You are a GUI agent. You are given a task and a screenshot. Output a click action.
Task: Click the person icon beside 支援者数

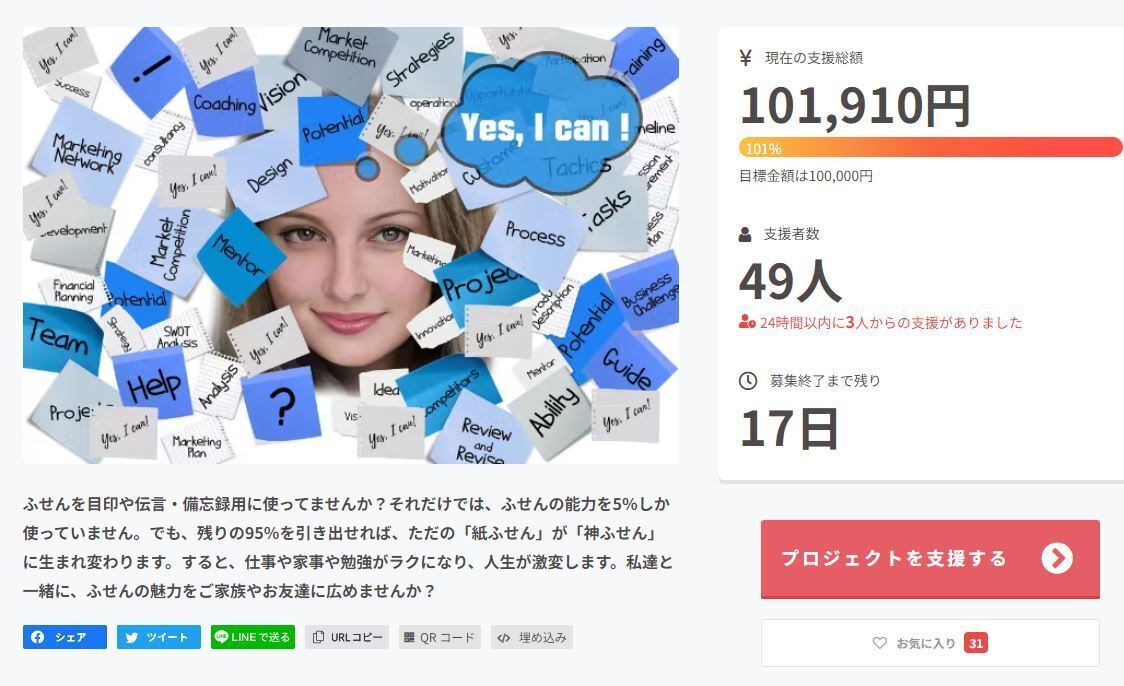pyautogui.click(x=746, y=234)
